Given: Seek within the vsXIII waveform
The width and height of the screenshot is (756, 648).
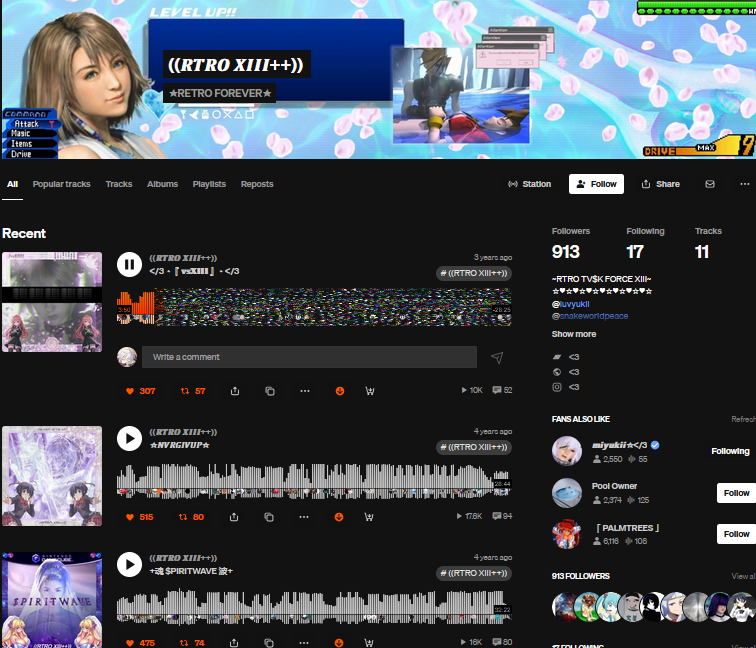Looking at the screenshot, I should pos(314,307).
